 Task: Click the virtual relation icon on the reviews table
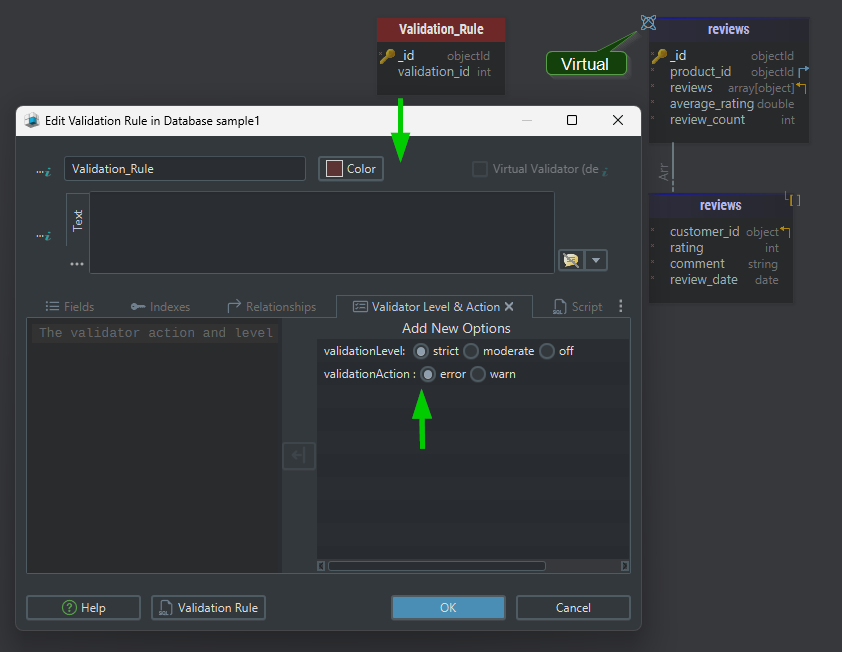[x=648, y=23]
